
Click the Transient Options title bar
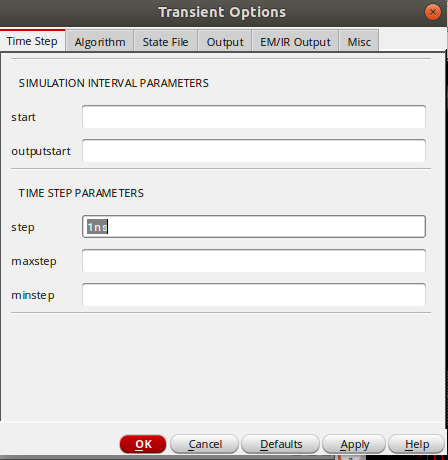[x=222, y=12]
